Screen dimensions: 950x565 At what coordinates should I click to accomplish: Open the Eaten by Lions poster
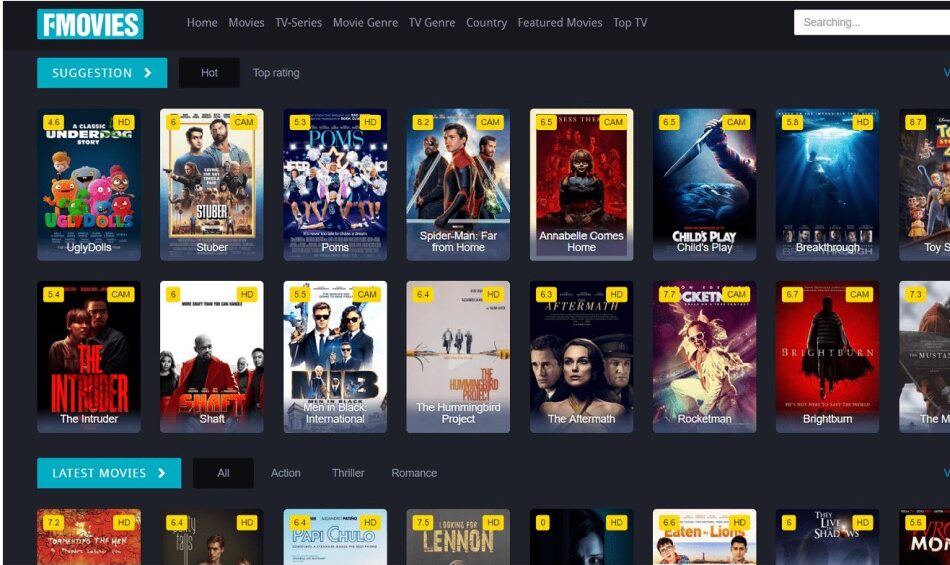tap(704, 537)
